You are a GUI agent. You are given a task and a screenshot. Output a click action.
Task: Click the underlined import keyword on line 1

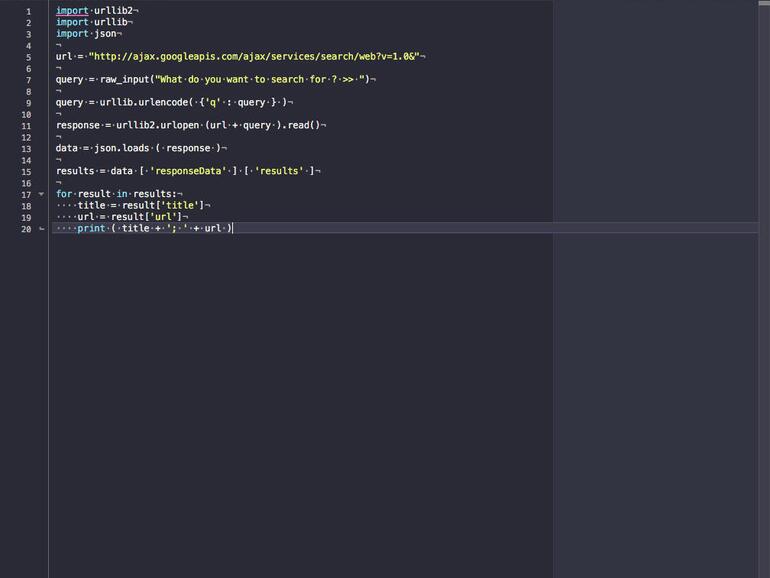pos(72,11)
